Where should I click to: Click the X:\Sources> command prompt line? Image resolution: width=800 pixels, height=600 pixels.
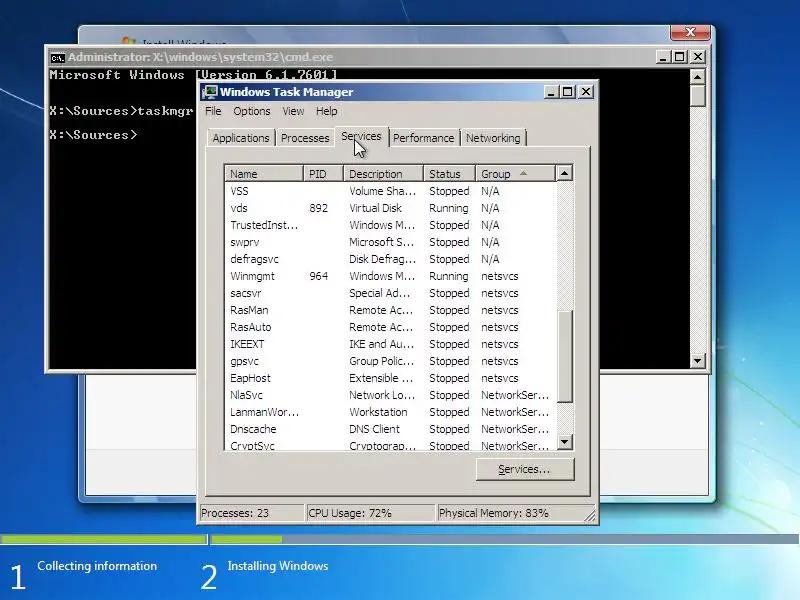pos(93,135)
